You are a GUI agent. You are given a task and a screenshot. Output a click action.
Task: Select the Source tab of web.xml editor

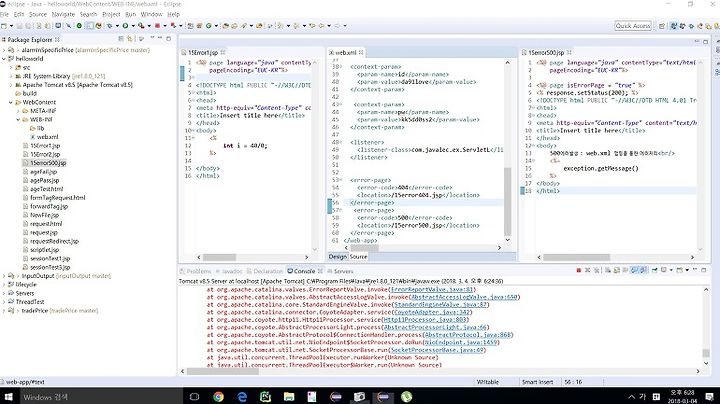pyautogui.click(x=357, y=256)
